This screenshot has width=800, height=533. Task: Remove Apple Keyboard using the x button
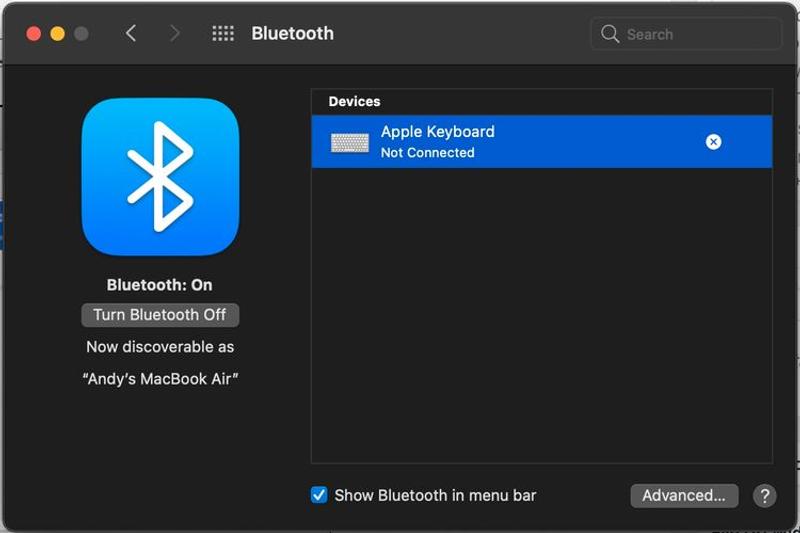tap(713, 142)
